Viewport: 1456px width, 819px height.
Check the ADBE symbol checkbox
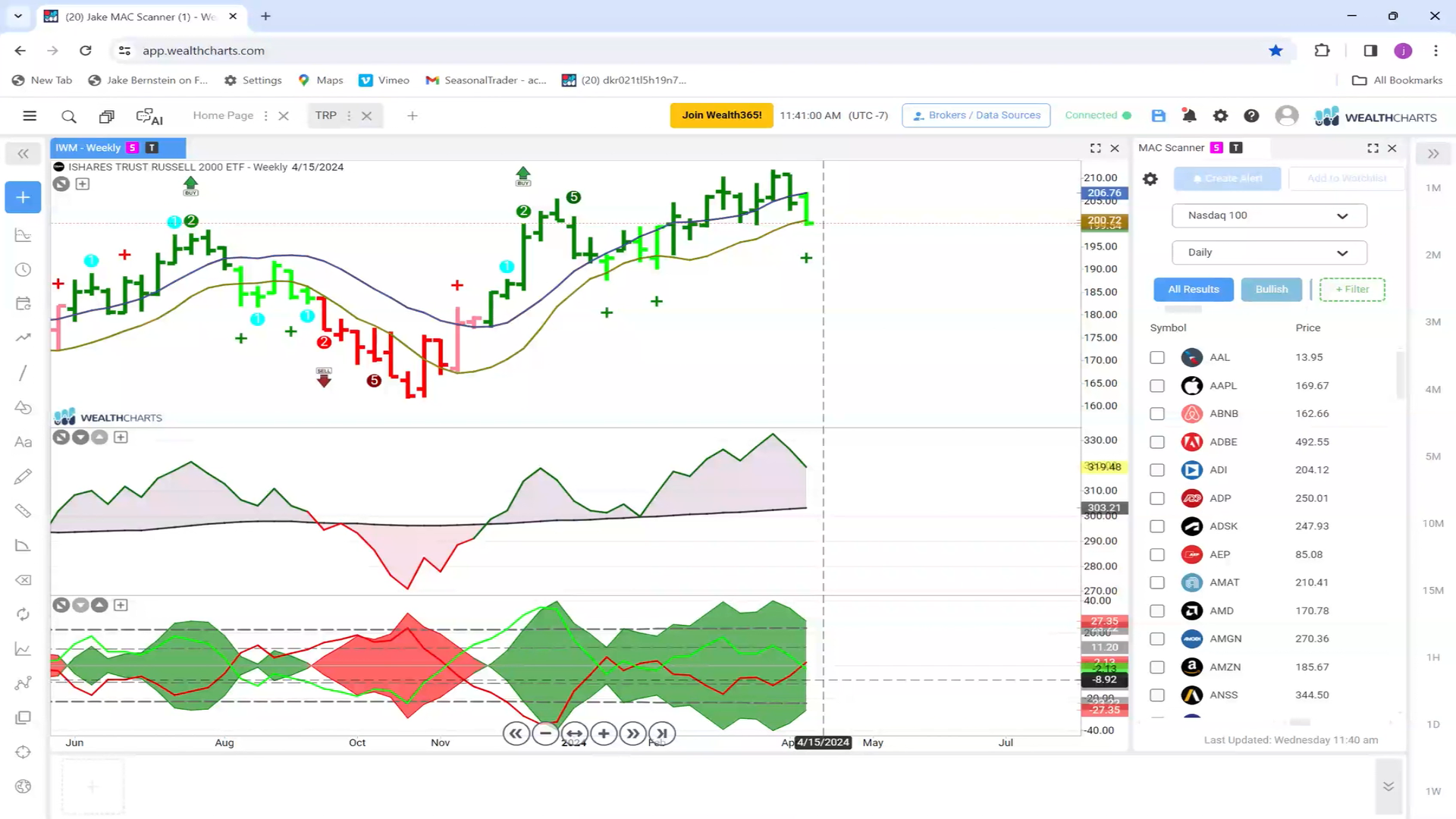(x=1157, y=442)
